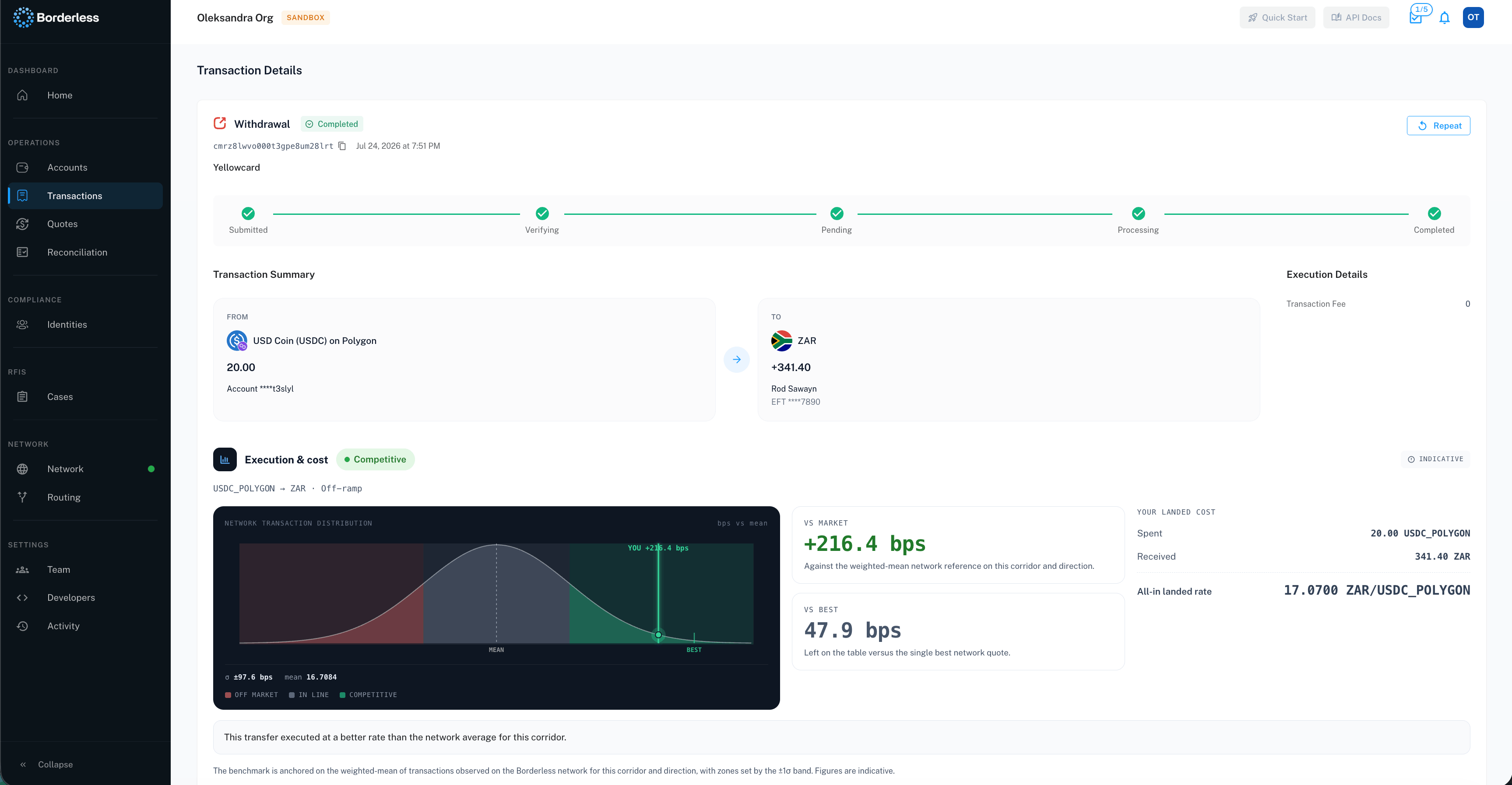
Task: Open notifications bell
Action: (1445, 18)
